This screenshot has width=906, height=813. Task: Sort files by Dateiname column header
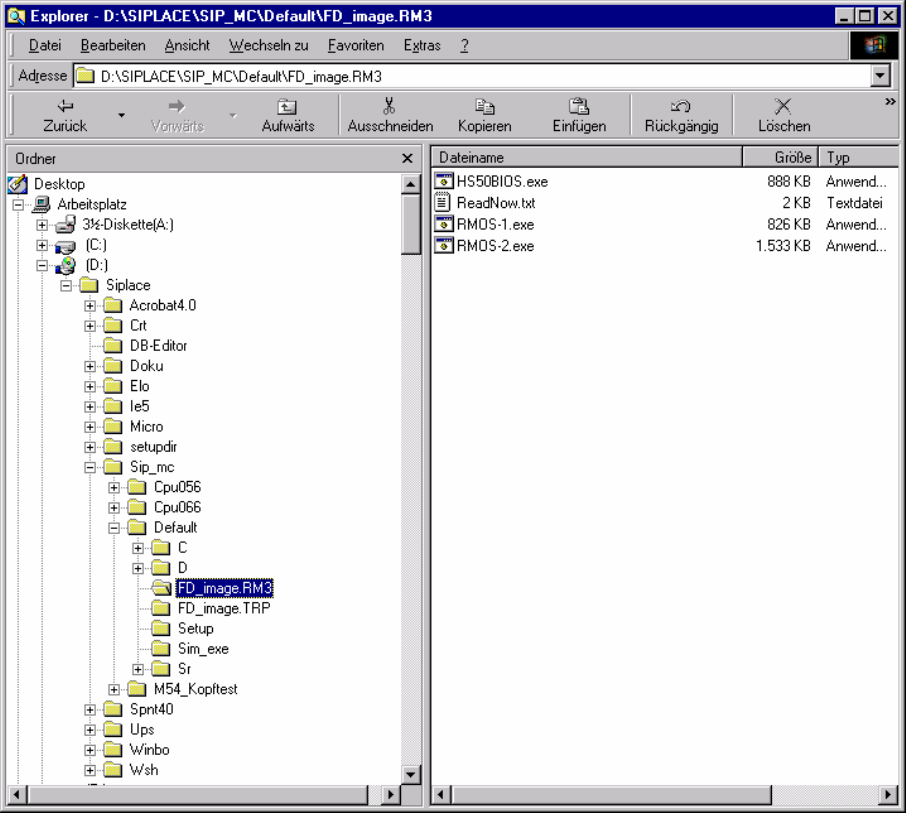pyautogui.click(x=586, y=158)
